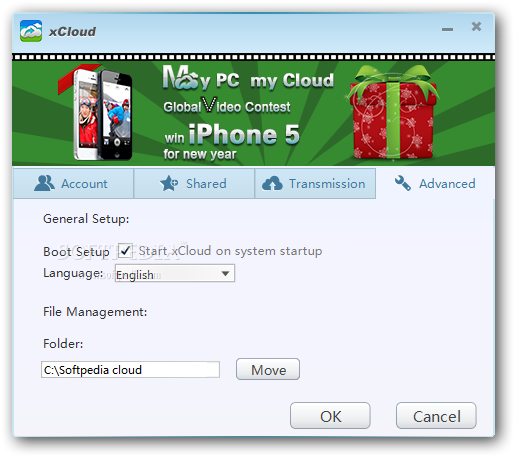Switch to the Shared tab
Viewport: 515px width, 457px height.
point(194,183)
